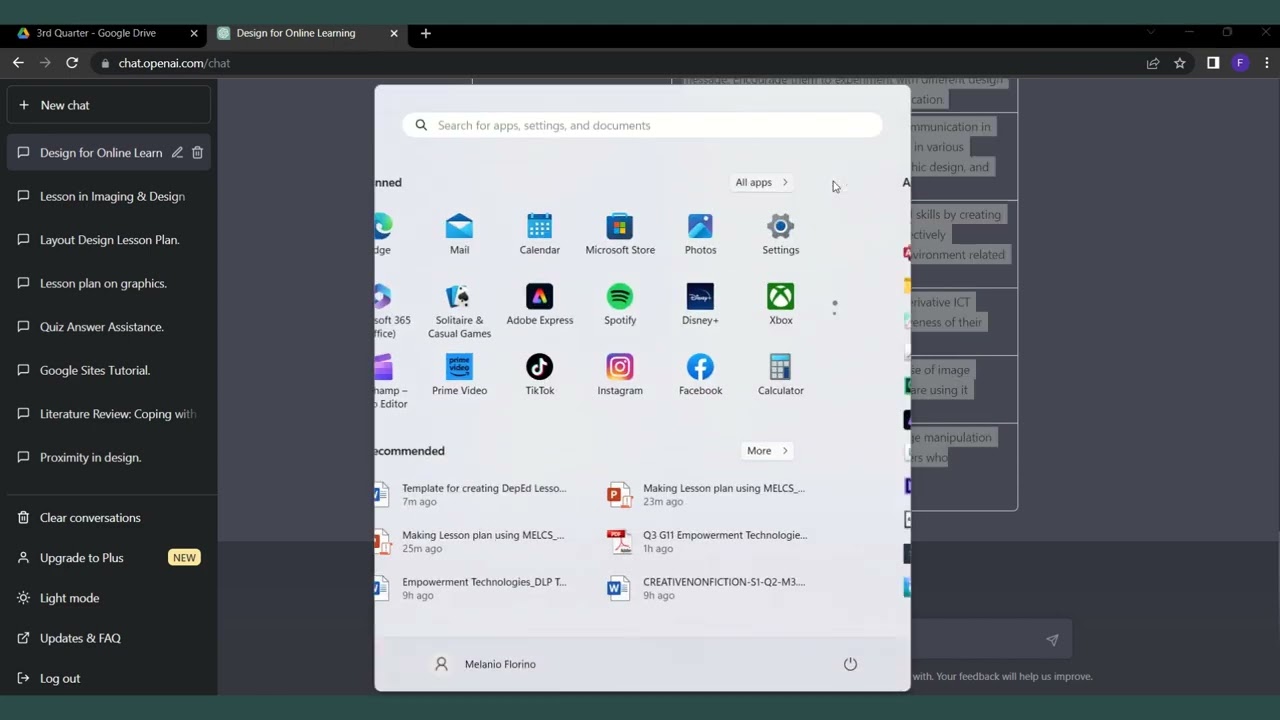Viewport: 1280px width, 720px height.
Task: Open Facebook app
Action: 700,375
